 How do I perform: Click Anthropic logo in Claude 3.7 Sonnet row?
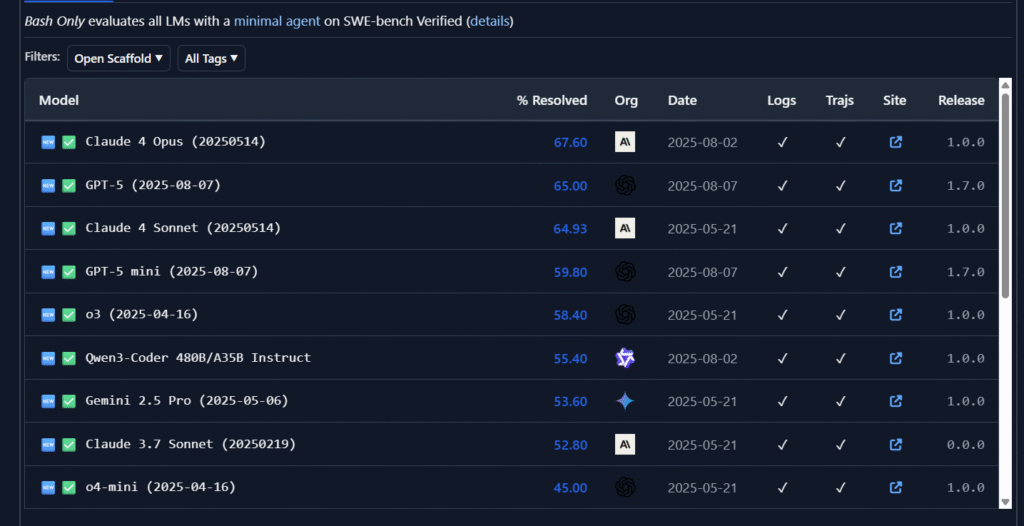click(625, 444)
